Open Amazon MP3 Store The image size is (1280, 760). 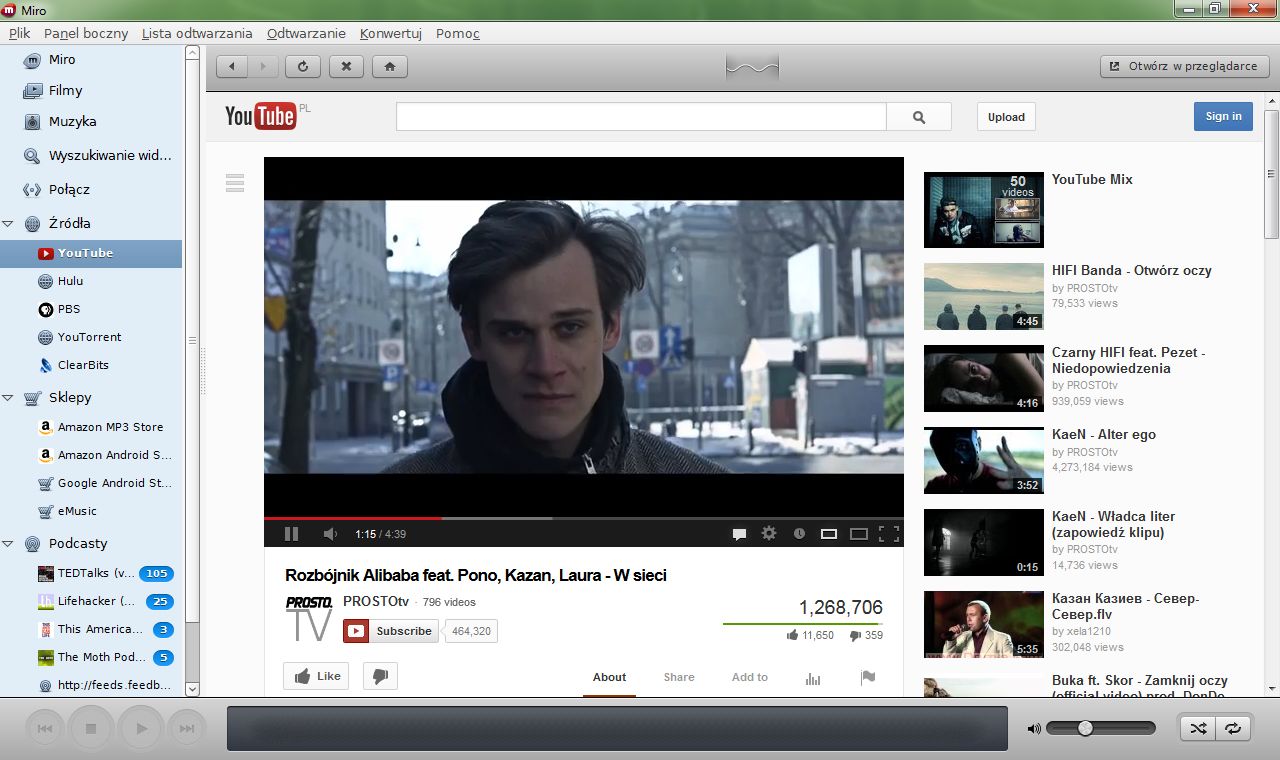click(x=91, y=427)
